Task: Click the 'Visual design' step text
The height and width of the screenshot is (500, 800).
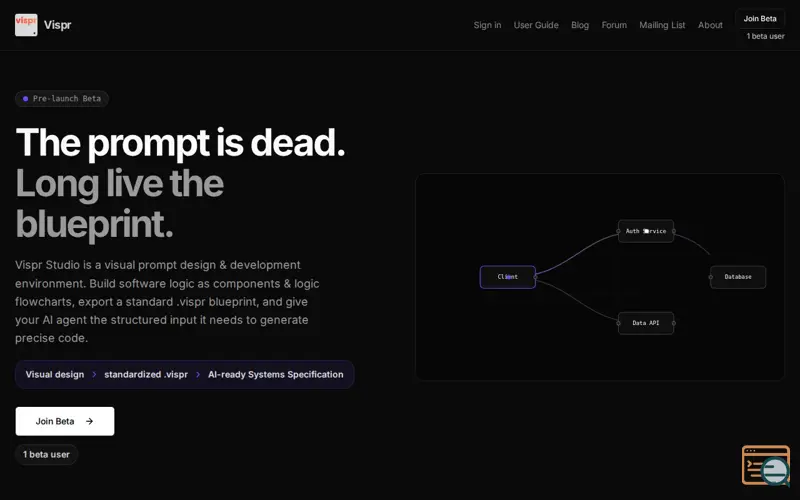Action: (55, 374)
